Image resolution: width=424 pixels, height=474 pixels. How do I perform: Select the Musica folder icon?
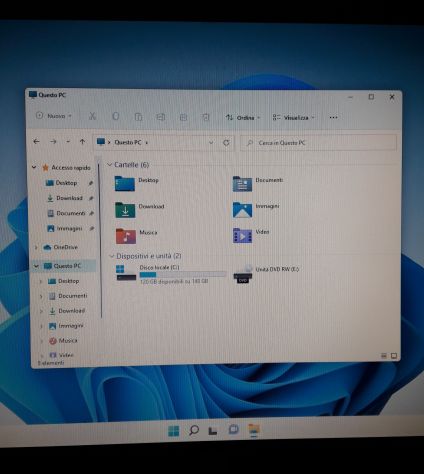point(126,236)
